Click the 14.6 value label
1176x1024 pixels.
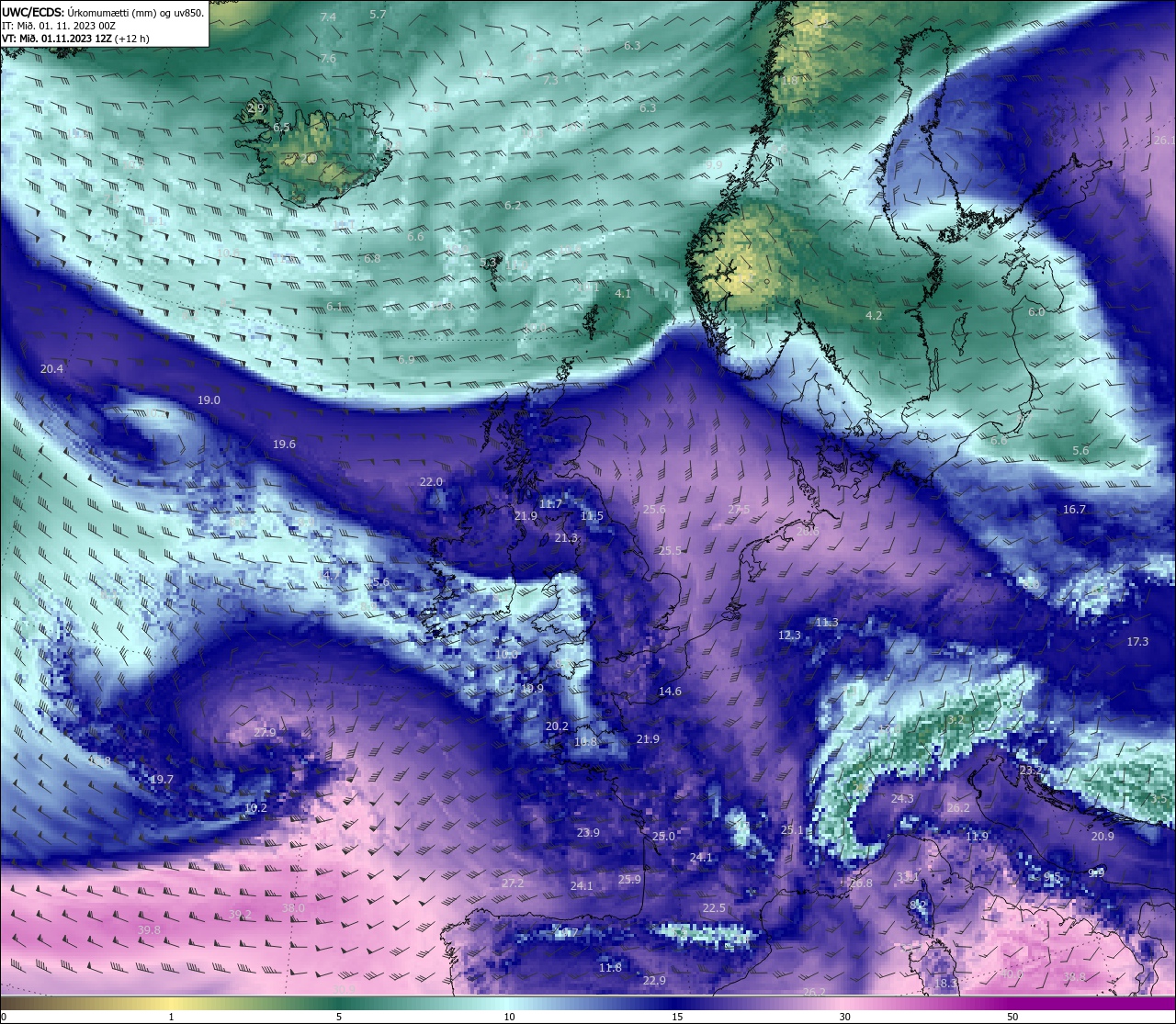pyautogui.click(x=670, y=692)
